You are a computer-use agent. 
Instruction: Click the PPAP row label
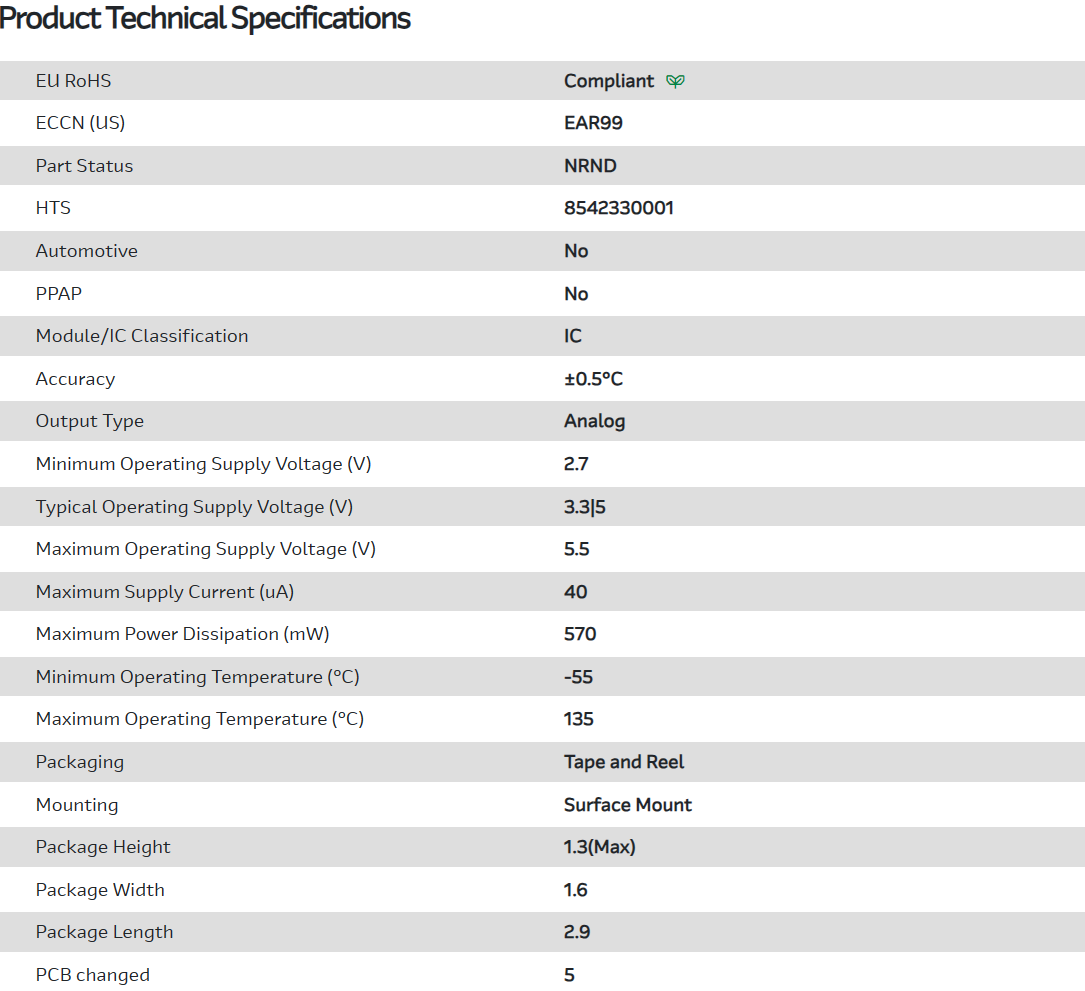tap(58, 294)
